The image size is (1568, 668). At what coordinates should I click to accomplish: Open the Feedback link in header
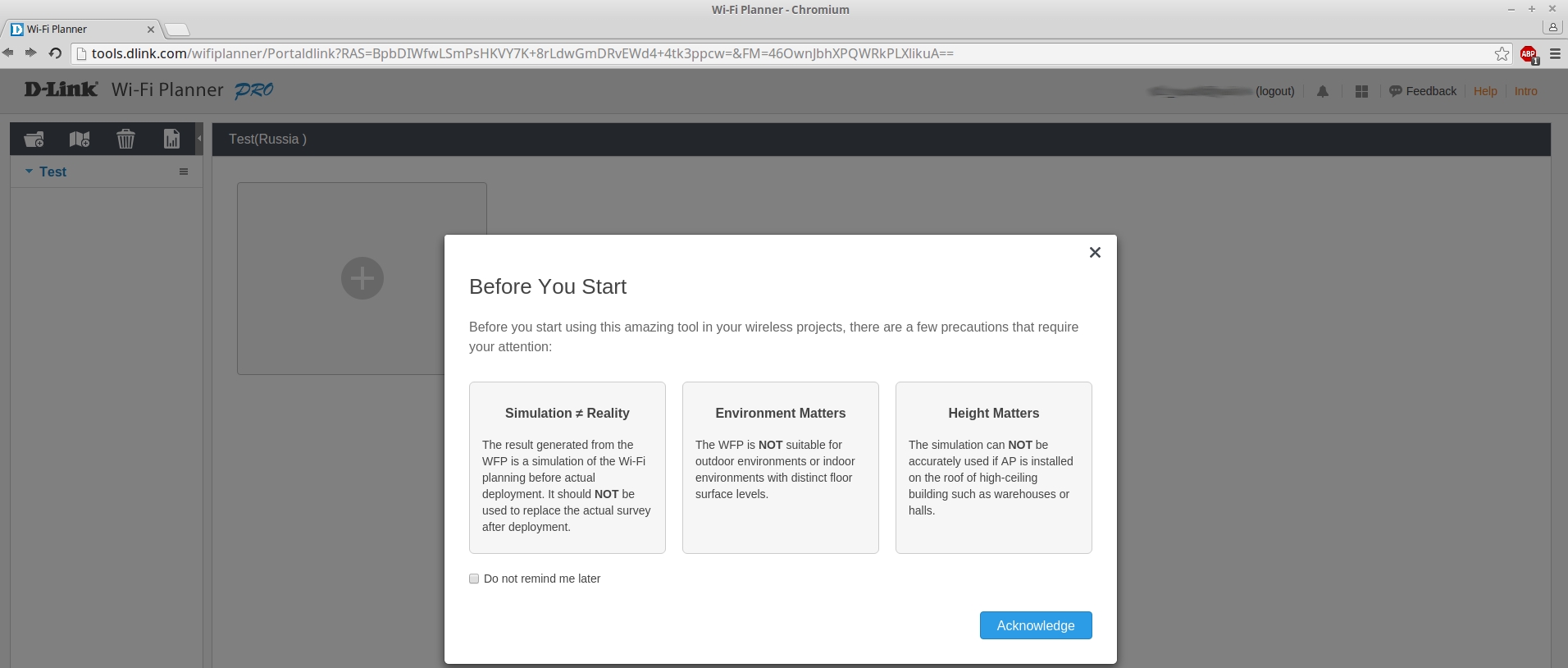pyautogui.click(x=1423, y=91)
